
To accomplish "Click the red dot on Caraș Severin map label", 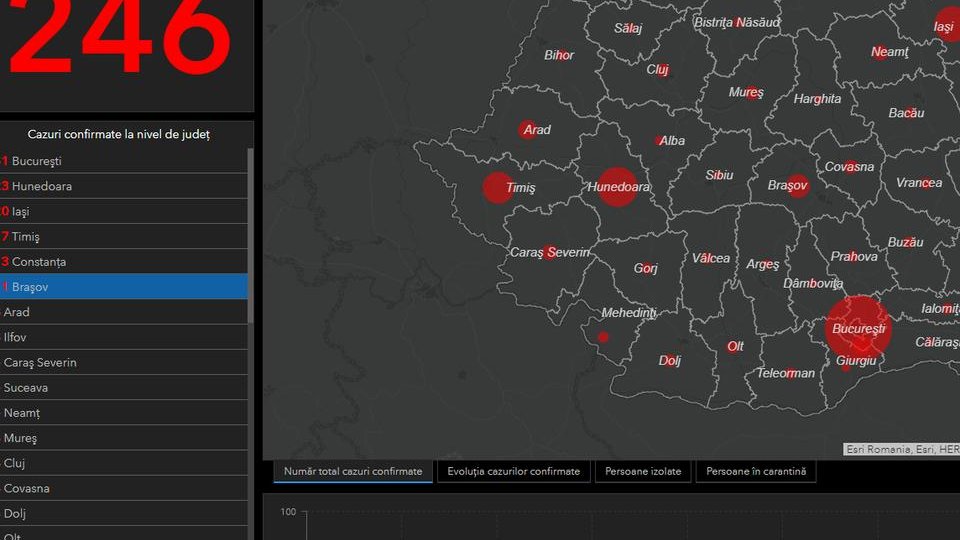I will point(550,252).
